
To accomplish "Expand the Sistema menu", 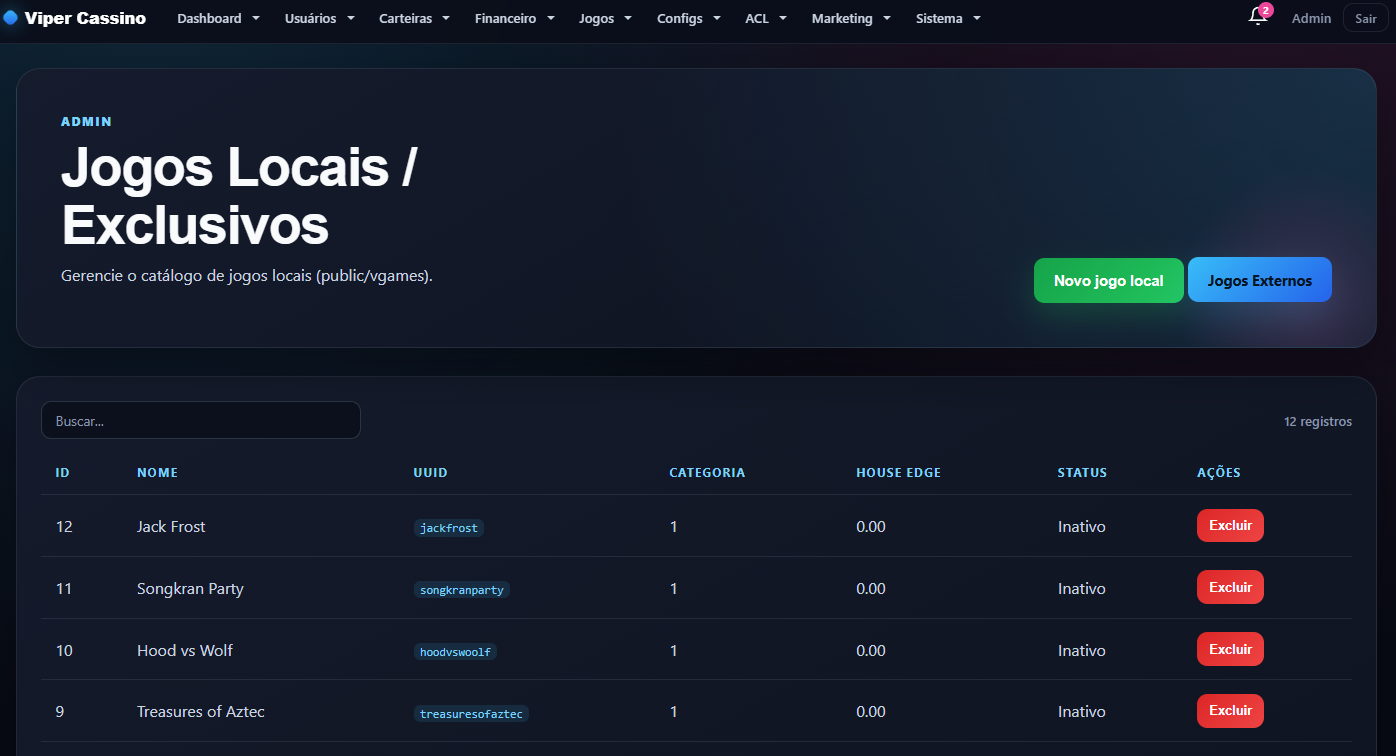I will pos(948,18).
